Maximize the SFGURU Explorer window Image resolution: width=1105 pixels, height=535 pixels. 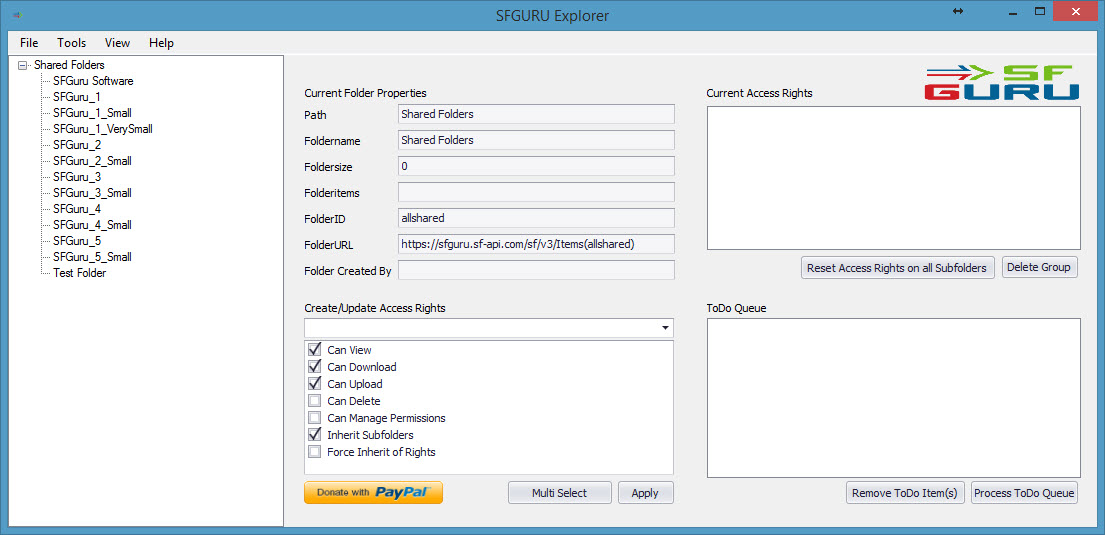[1039, 11]
